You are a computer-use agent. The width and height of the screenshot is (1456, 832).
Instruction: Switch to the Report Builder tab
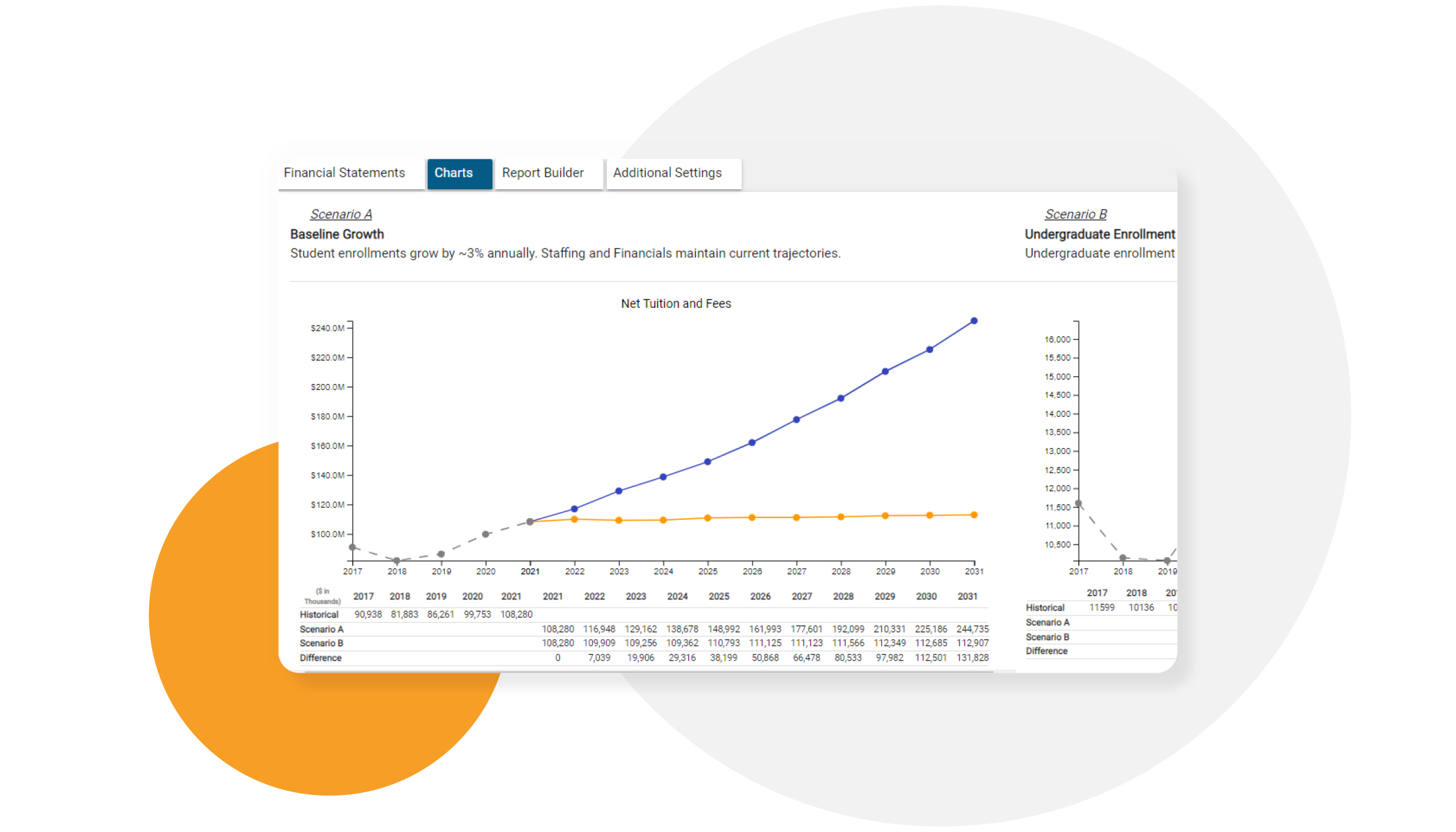point(548,173)
